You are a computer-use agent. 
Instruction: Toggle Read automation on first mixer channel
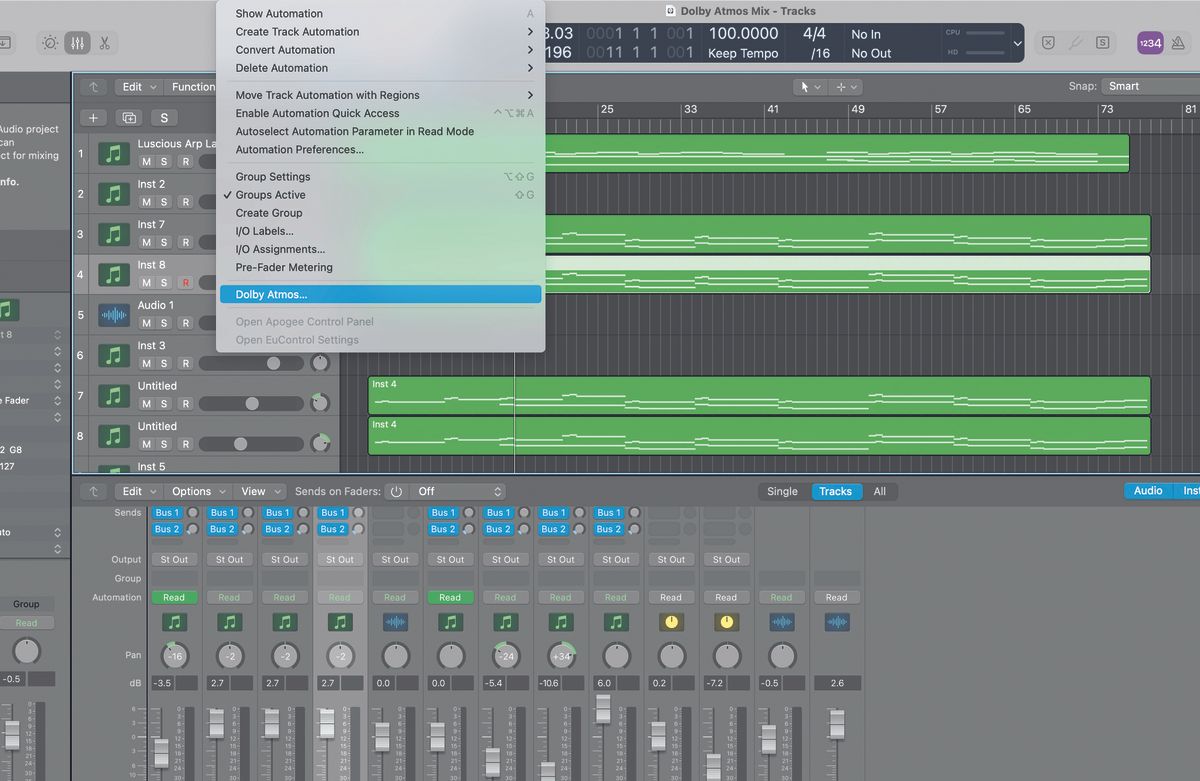[x=174, y=597]
